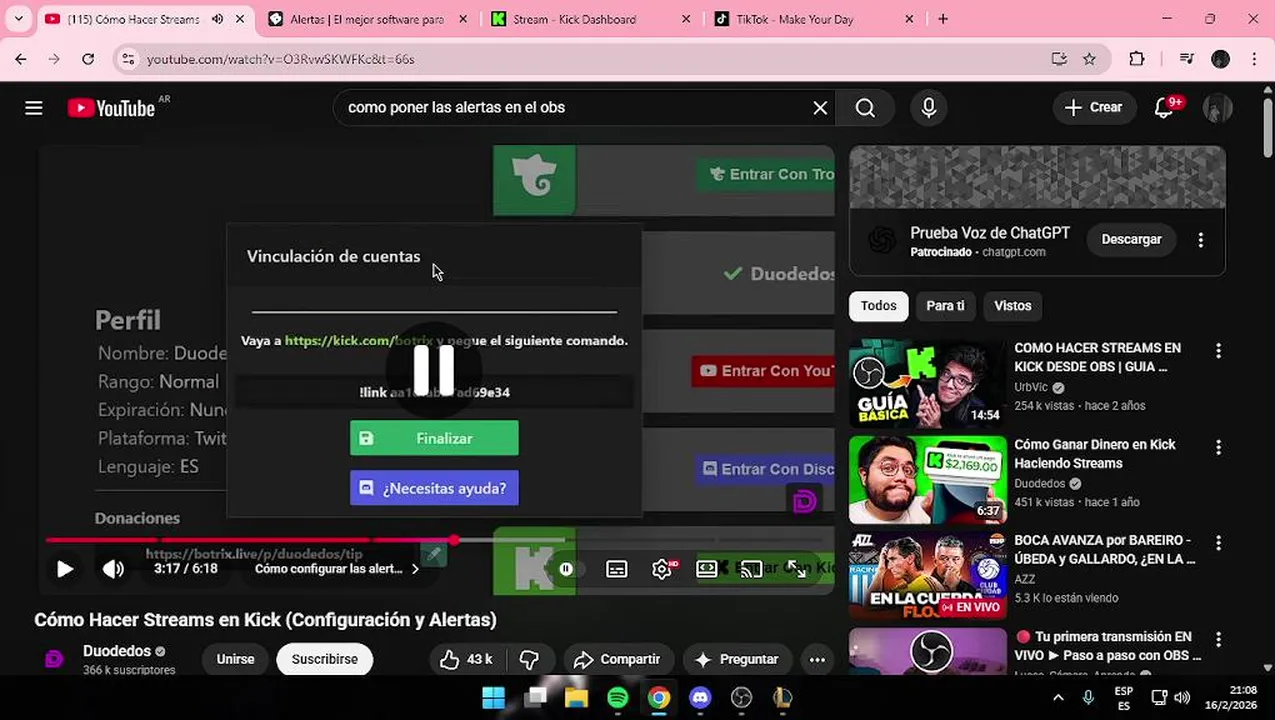Viewport: 1275px width, 720px height.
Task: Open options menu for ChatGPT ad
Action: [x=1201, y=240]
